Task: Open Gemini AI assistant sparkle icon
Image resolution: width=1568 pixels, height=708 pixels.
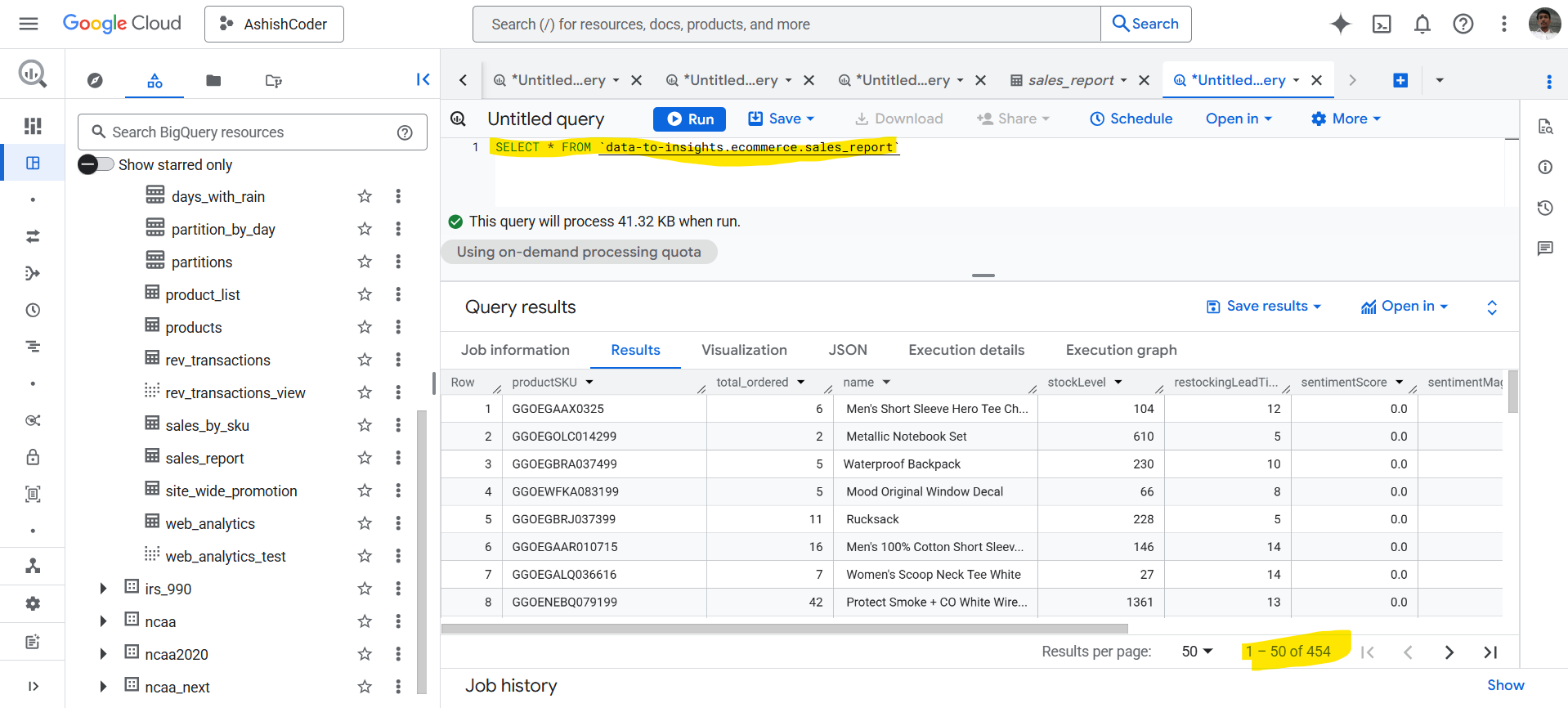Action: (x=1341, y=24)
